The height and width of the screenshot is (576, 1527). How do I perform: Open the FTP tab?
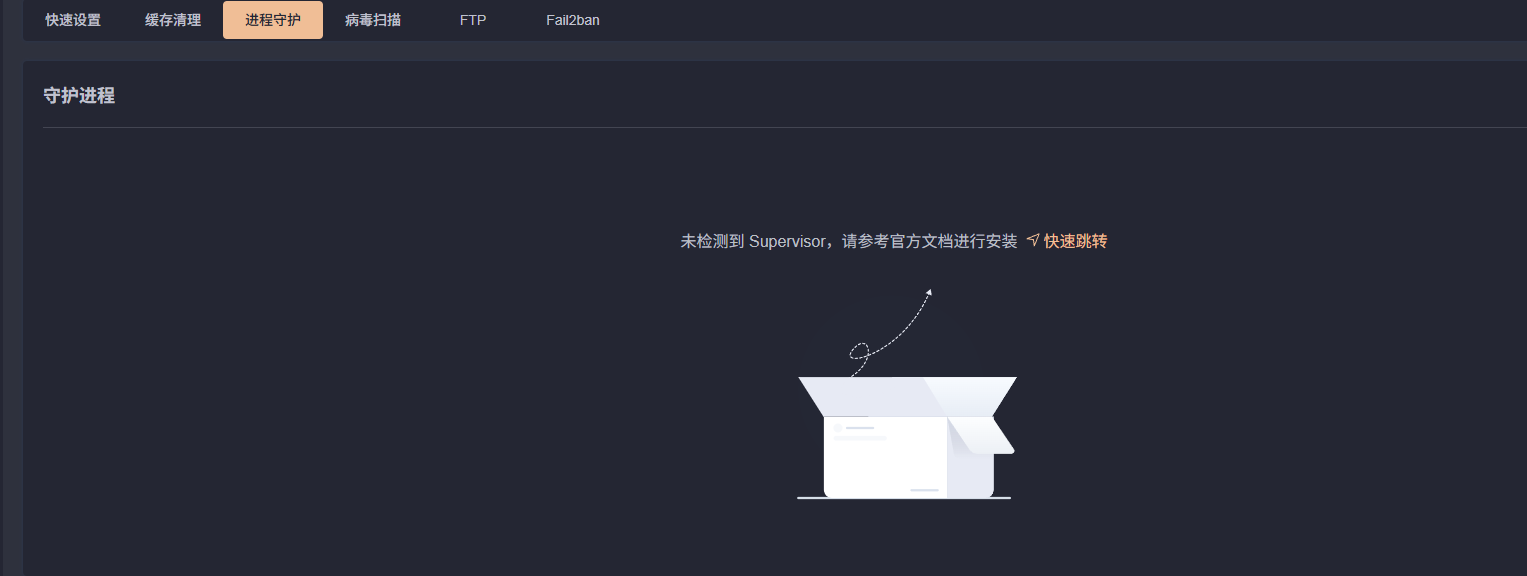[473, 20]
